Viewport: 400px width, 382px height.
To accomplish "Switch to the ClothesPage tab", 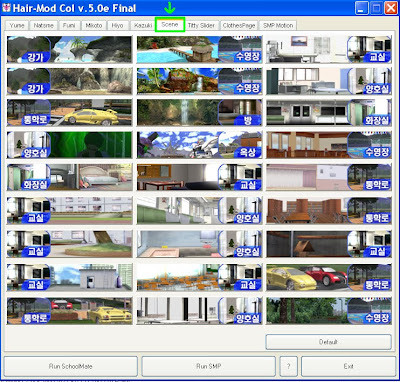I will [239, 25].
